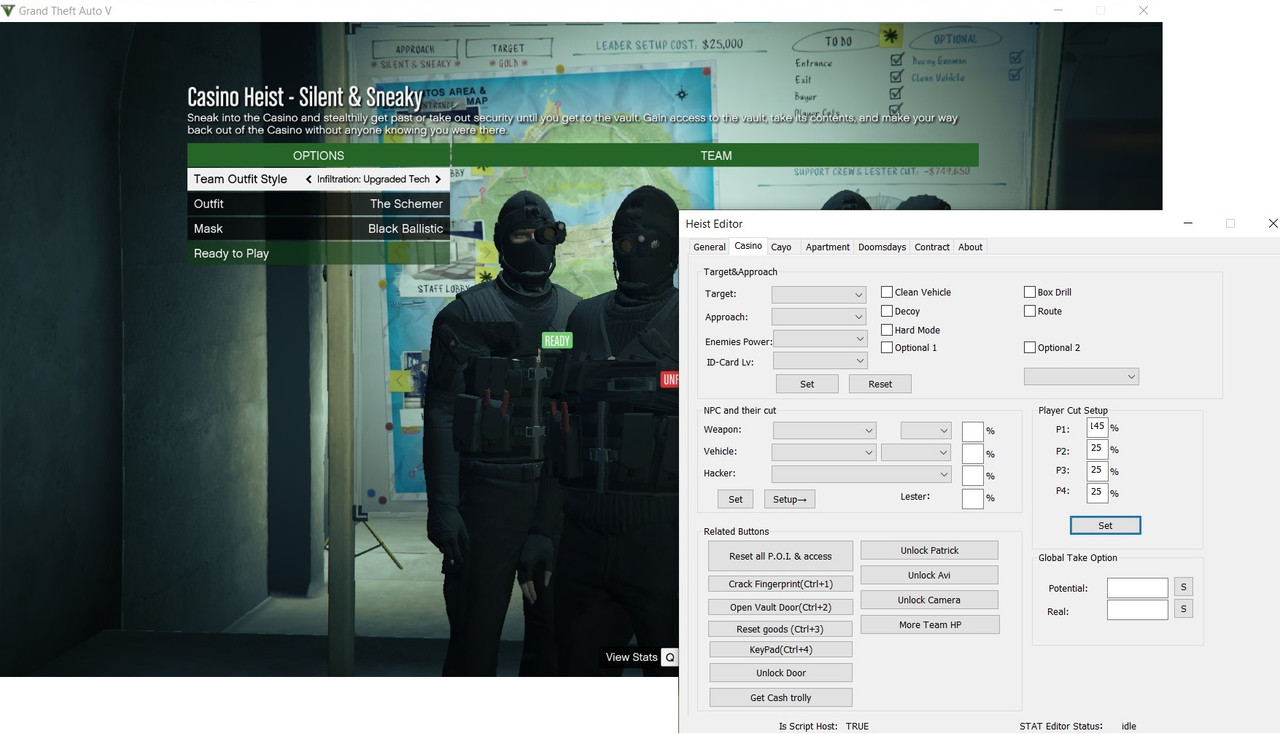Viewport: 1280px width, 734px height.
Task: Enable the Clean Vehicle checkbox
Action: point(887,292)
